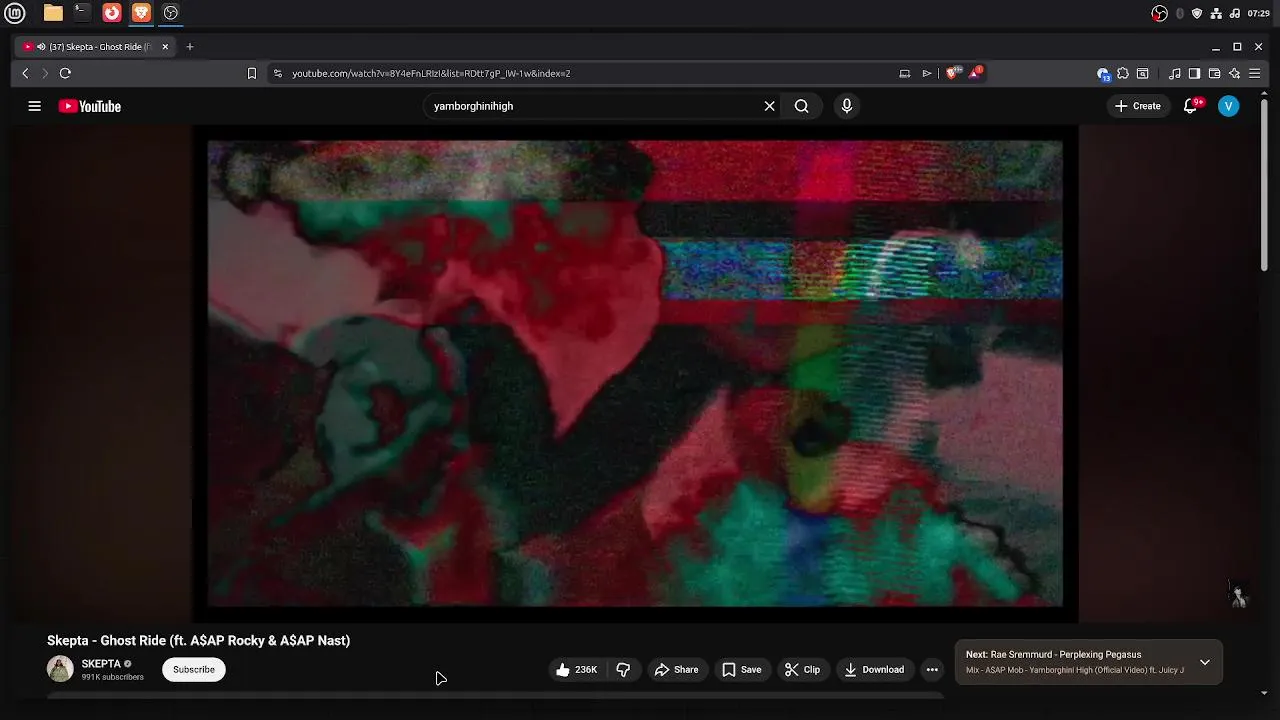The height and width of the screenshot is (720, 1280).
Task: Click the Create button
Action: coord(1138,106)
